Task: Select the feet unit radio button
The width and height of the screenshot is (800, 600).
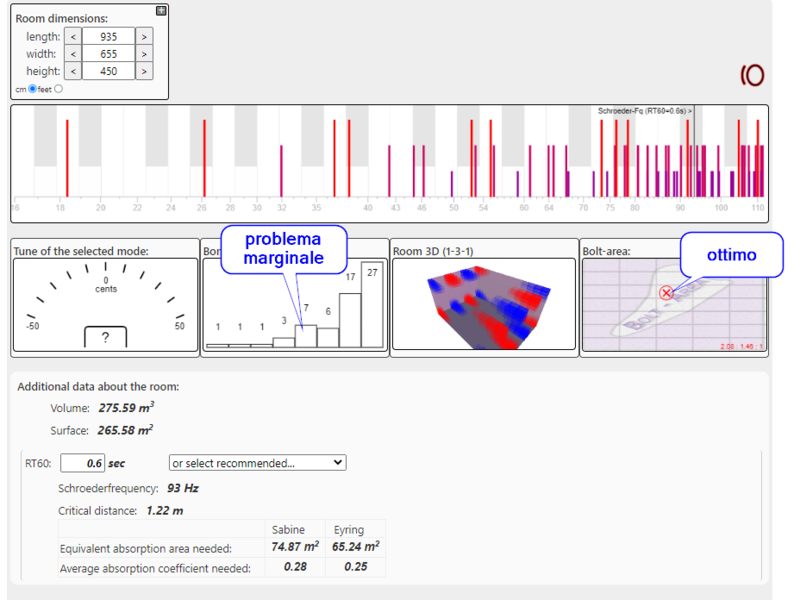Action: point(58,89)
